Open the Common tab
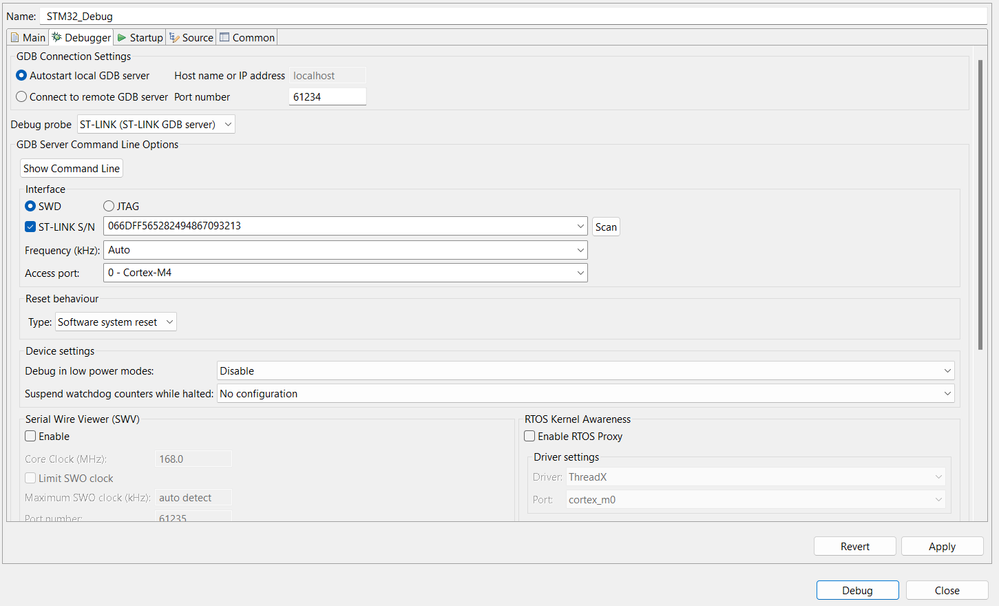The width and height of the screenshot is (999, 606). coord(247,38)
